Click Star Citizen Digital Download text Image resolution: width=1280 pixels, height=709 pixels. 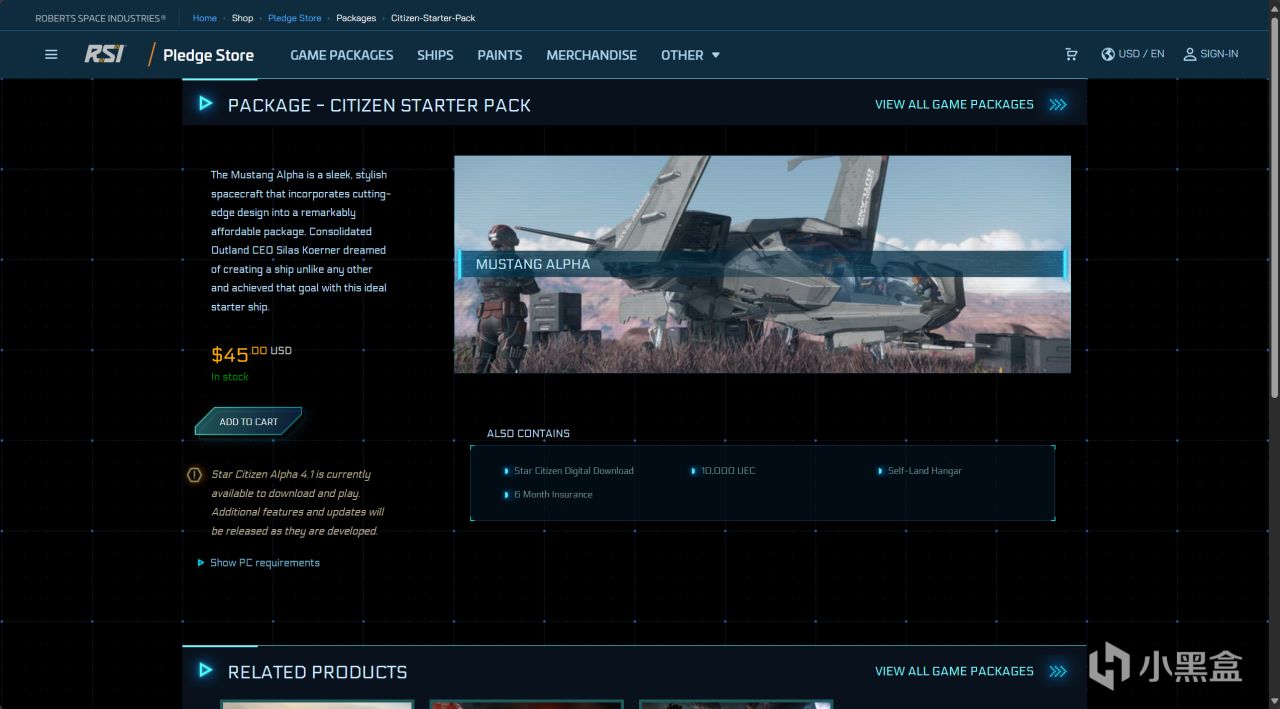(x=574, y=471)
